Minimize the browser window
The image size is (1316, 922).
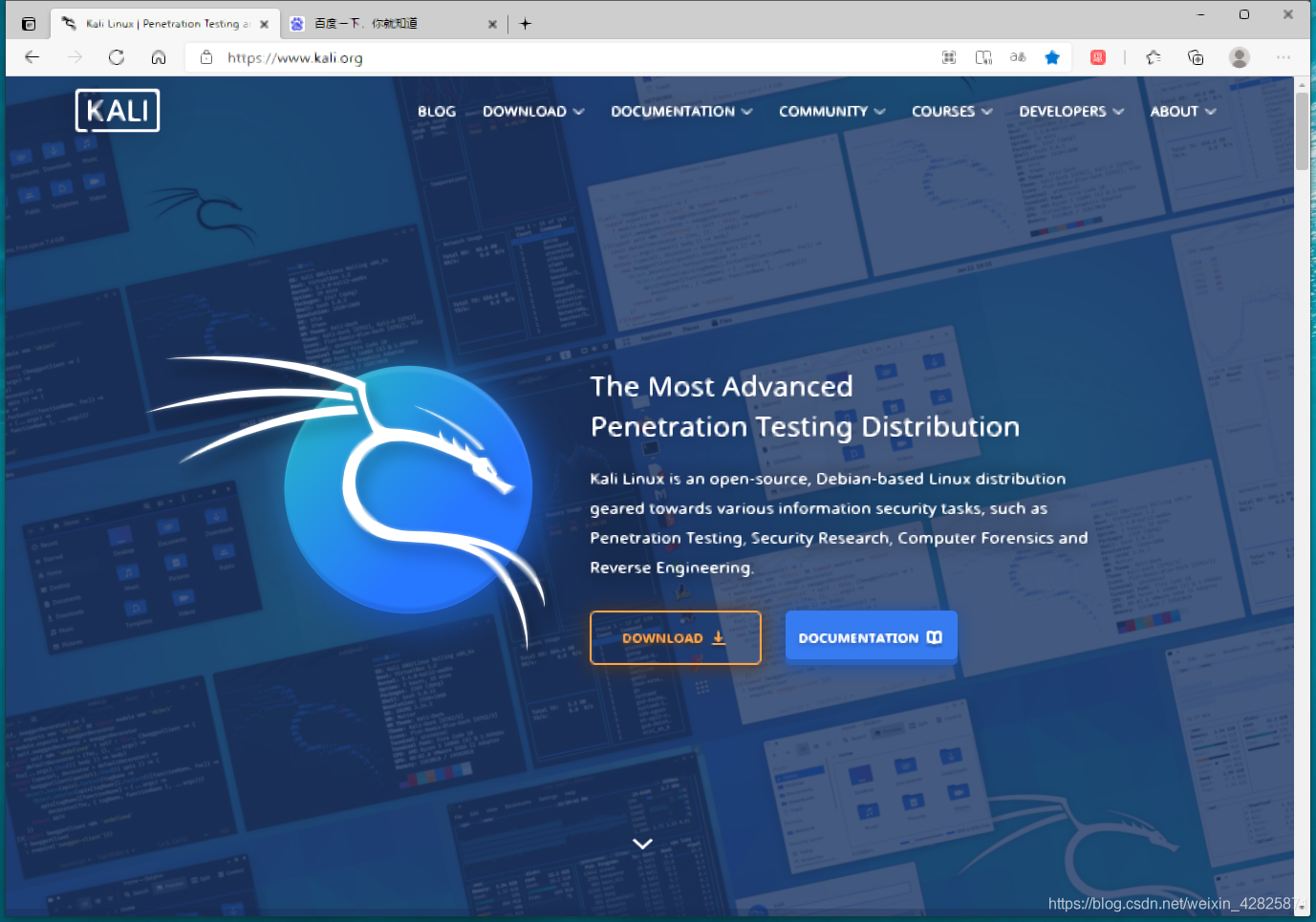[1200, 14]
